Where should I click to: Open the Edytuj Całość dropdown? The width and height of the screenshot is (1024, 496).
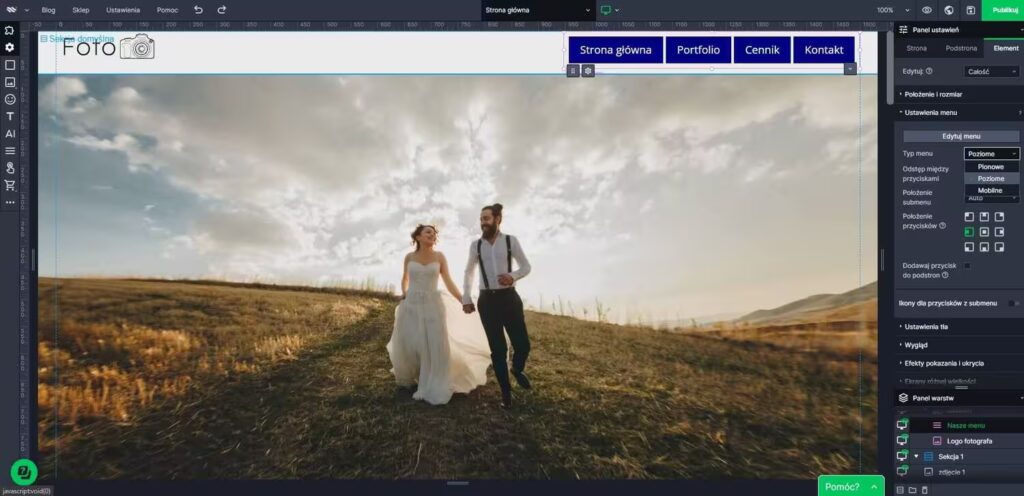tap(991, 72)
